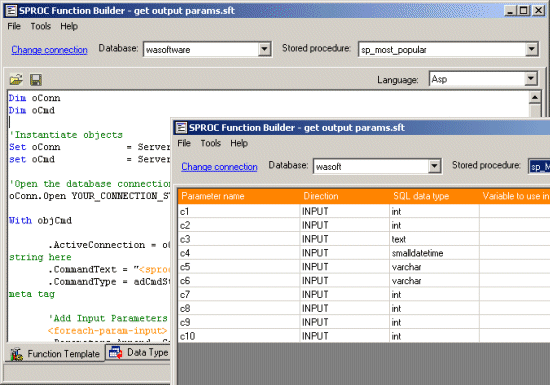The height and width of the screenshot is (385, 550).
Task: Select parameter row c10
Action: click(364, 336)
